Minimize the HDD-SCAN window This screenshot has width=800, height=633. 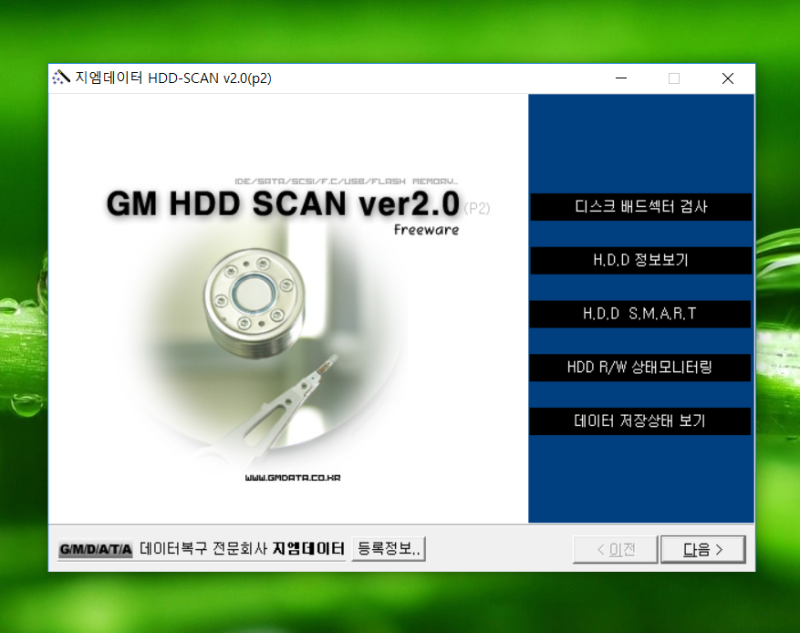point(621,78)
